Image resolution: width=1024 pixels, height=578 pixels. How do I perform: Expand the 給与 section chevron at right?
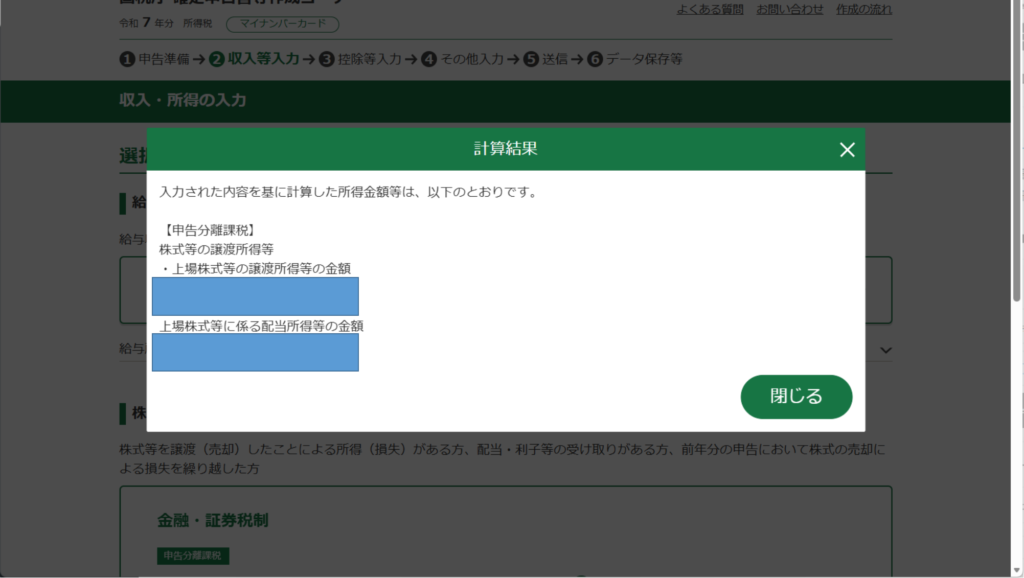tap(885, 350)
